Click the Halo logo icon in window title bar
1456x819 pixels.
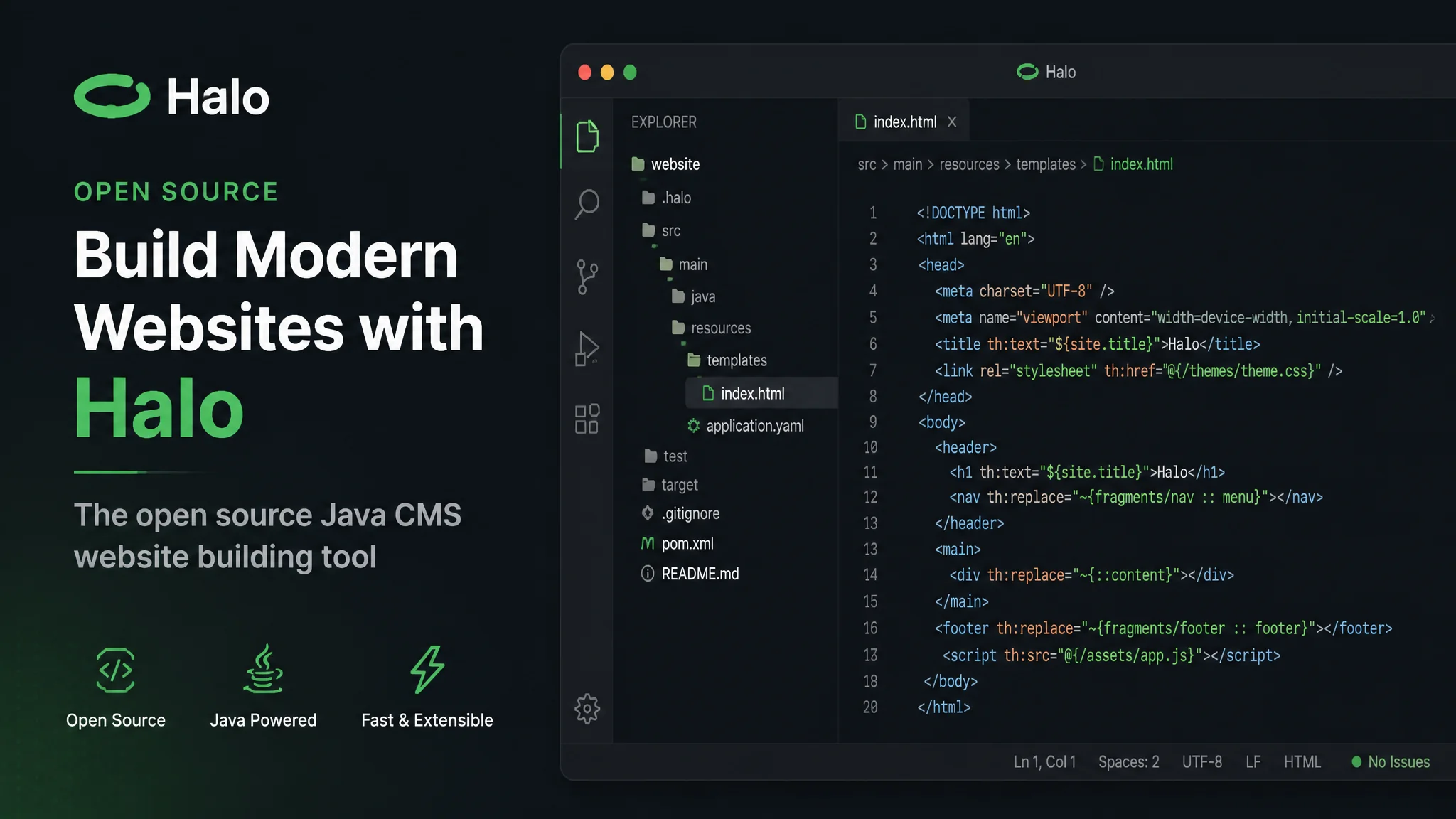coord(1027,72)
